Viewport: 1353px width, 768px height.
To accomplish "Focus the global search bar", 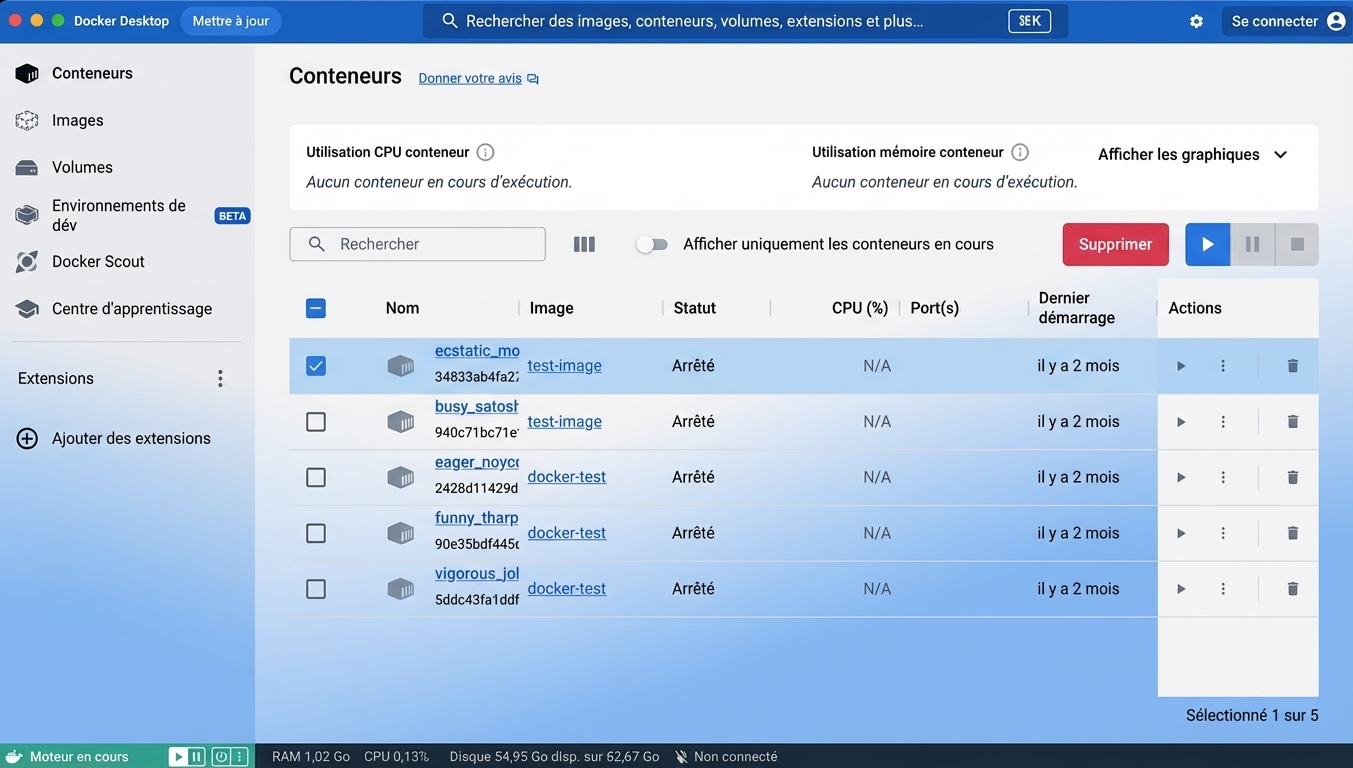I will [745, 21].
